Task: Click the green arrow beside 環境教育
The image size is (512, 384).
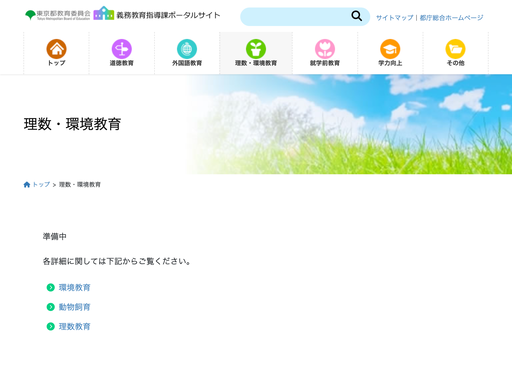Action: (x=51, y=287)
